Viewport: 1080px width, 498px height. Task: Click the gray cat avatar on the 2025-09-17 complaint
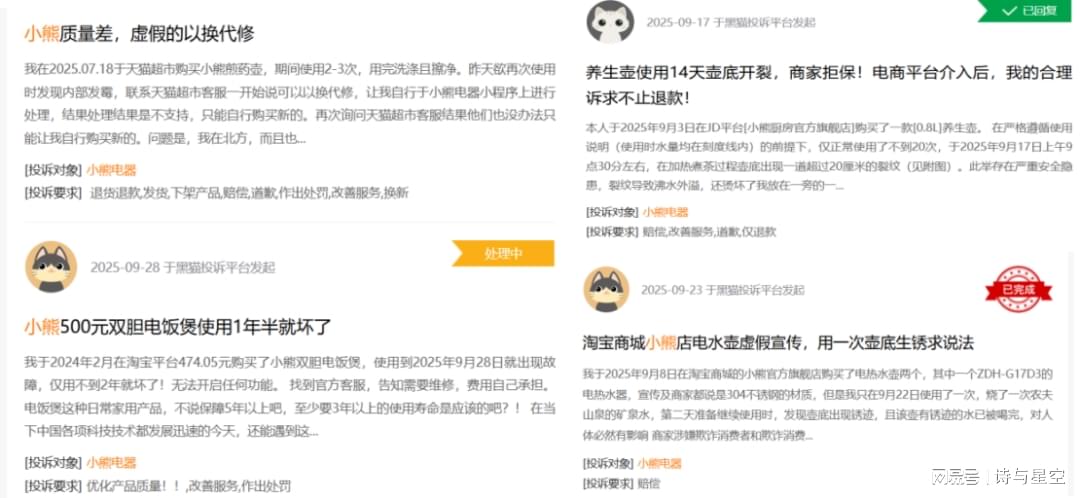(x=610, y=21)
